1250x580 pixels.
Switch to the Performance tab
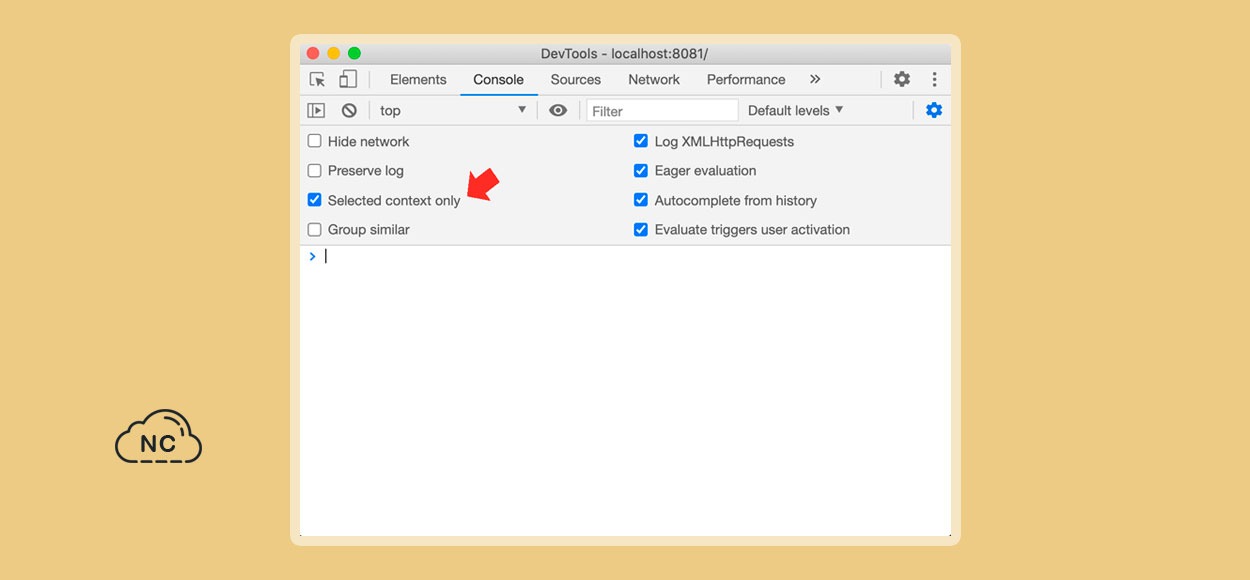[x=746, y=80]
